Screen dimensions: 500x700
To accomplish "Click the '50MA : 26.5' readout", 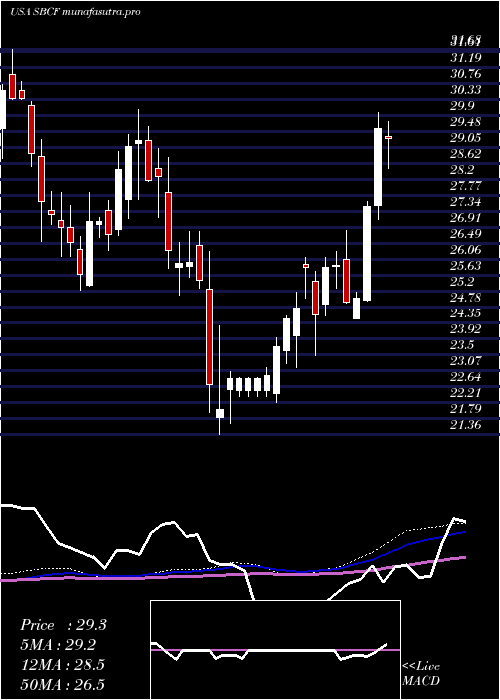I will coord(62,684).
